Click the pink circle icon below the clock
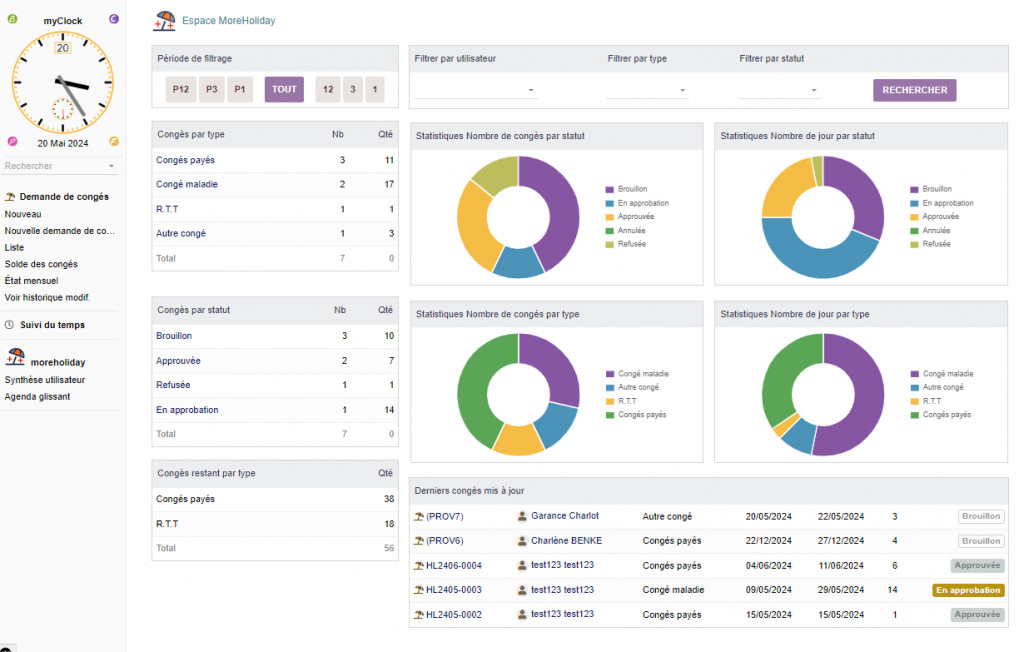The image size is (1024, 652). [x=13, y=141]
